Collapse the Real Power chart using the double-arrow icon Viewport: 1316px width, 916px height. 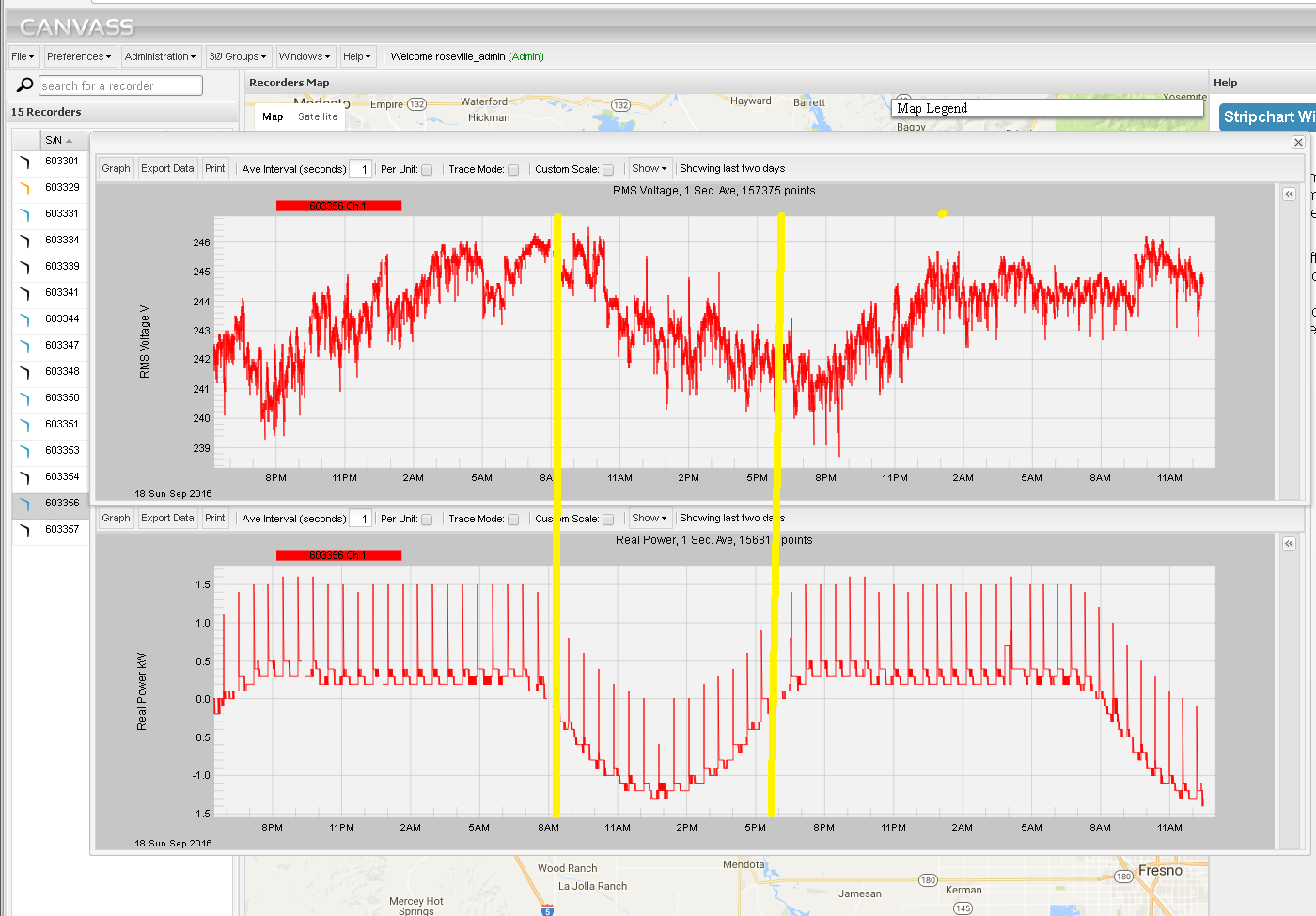(x=1289, y=543)
